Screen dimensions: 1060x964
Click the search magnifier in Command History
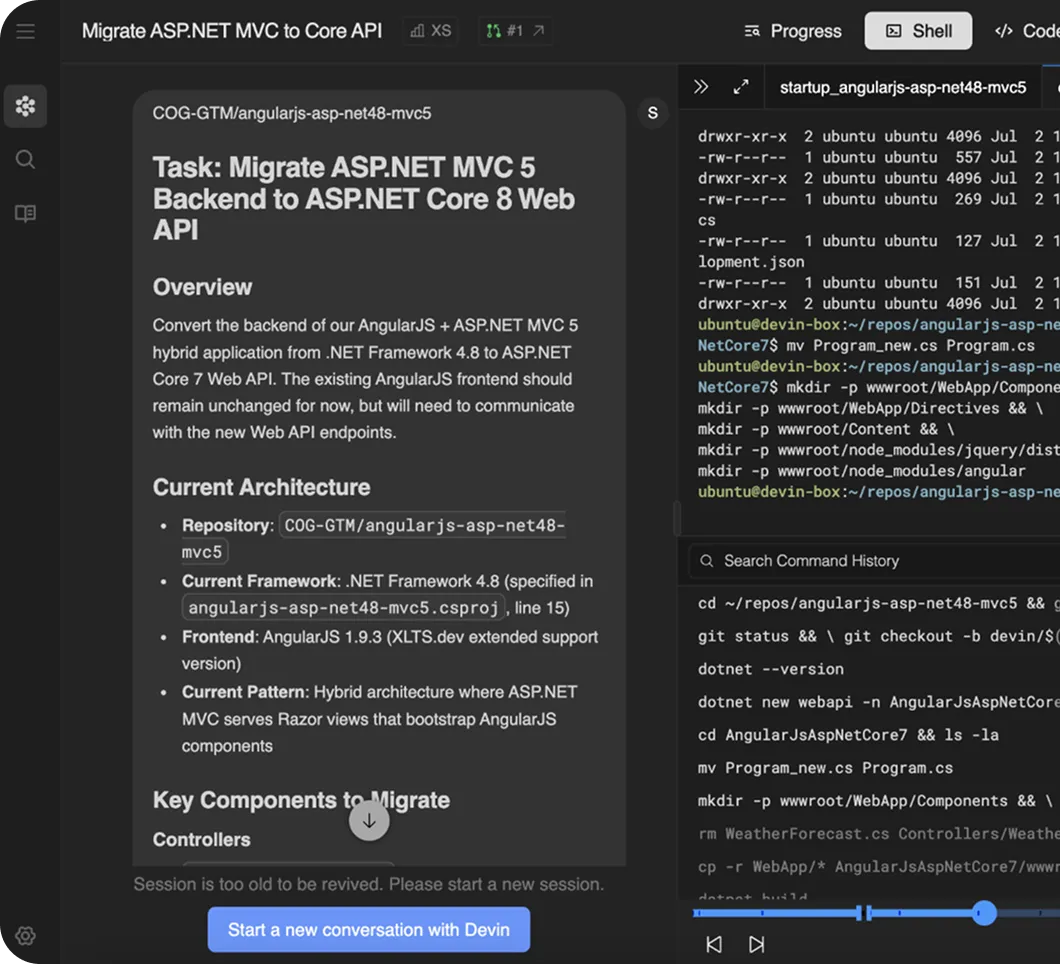coord(706,561)
